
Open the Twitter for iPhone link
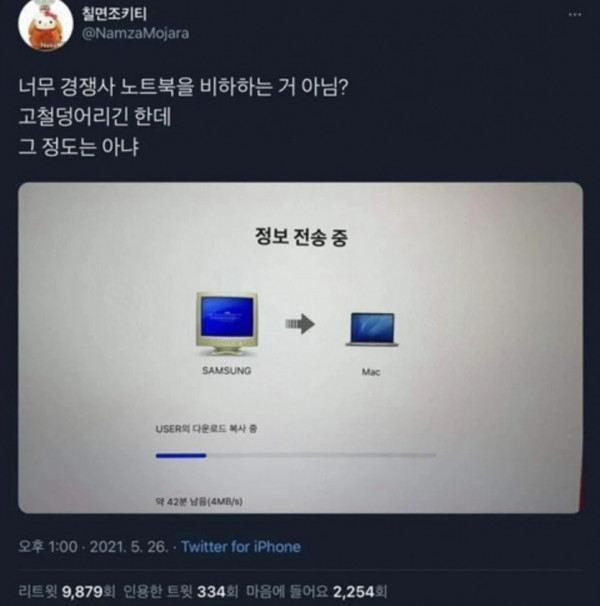241,547
